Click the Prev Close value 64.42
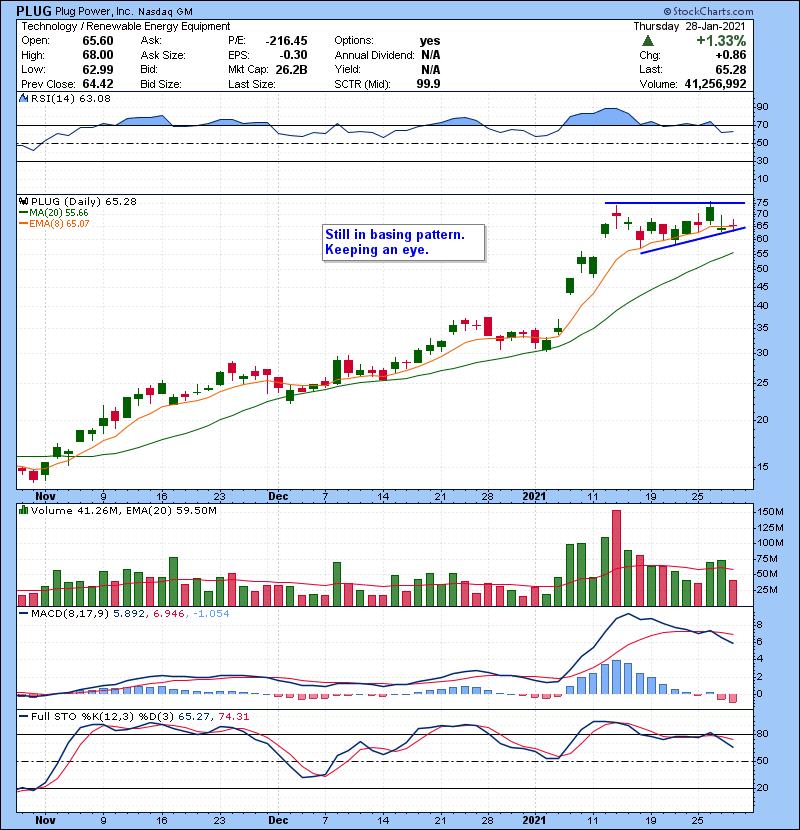This screenshot has width=800, height=830. [x=98, y=84]
